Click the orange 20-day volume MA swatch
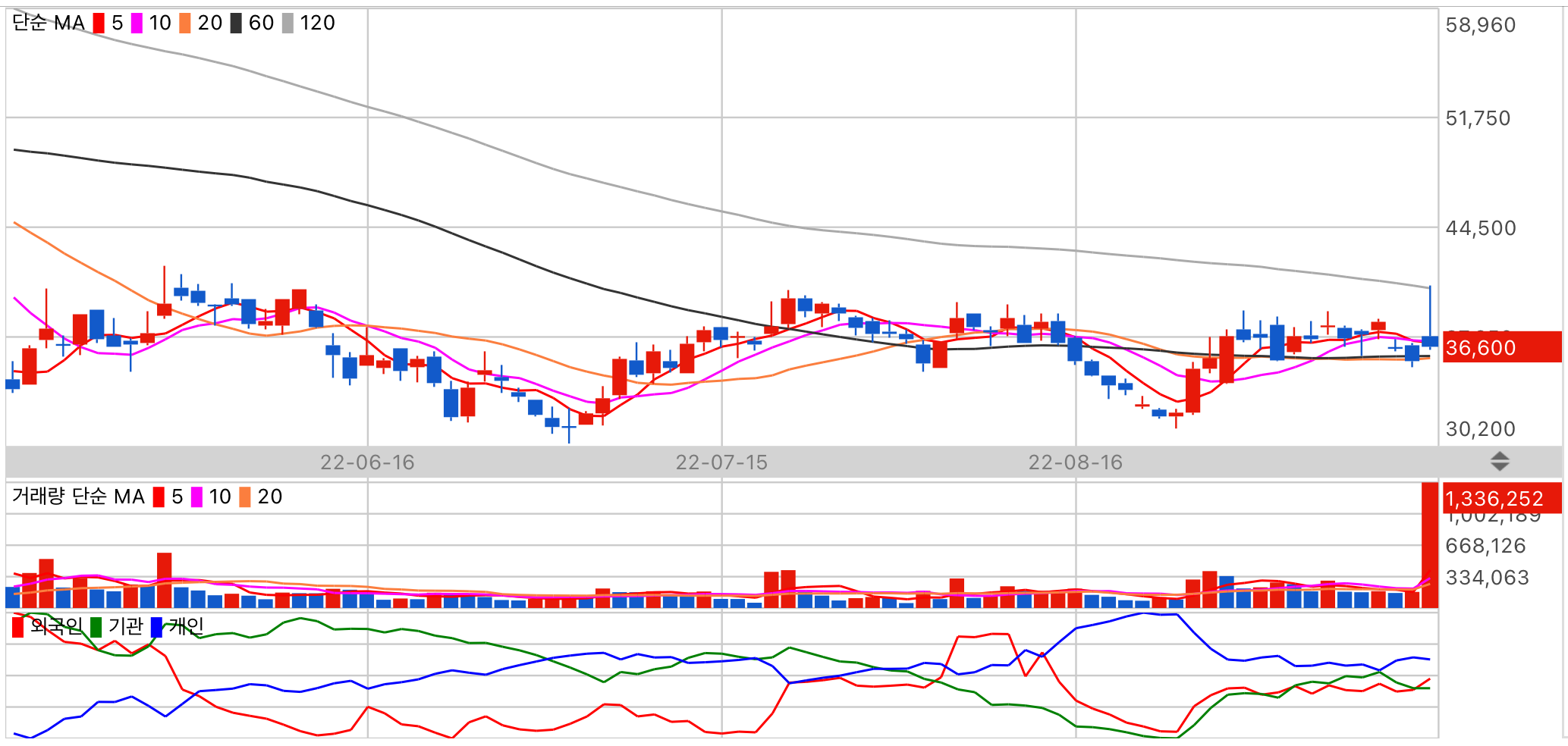Image resolution: width=1568 pixels, height=746 pixels. point(245,497)
